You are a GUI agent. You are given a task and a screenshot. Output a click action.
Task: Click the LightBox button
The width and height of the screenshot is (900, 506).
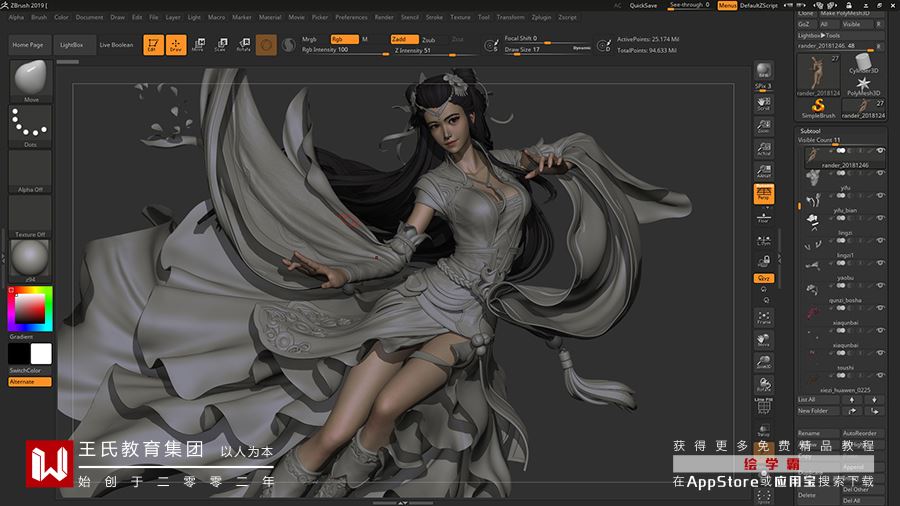(72, 45)
